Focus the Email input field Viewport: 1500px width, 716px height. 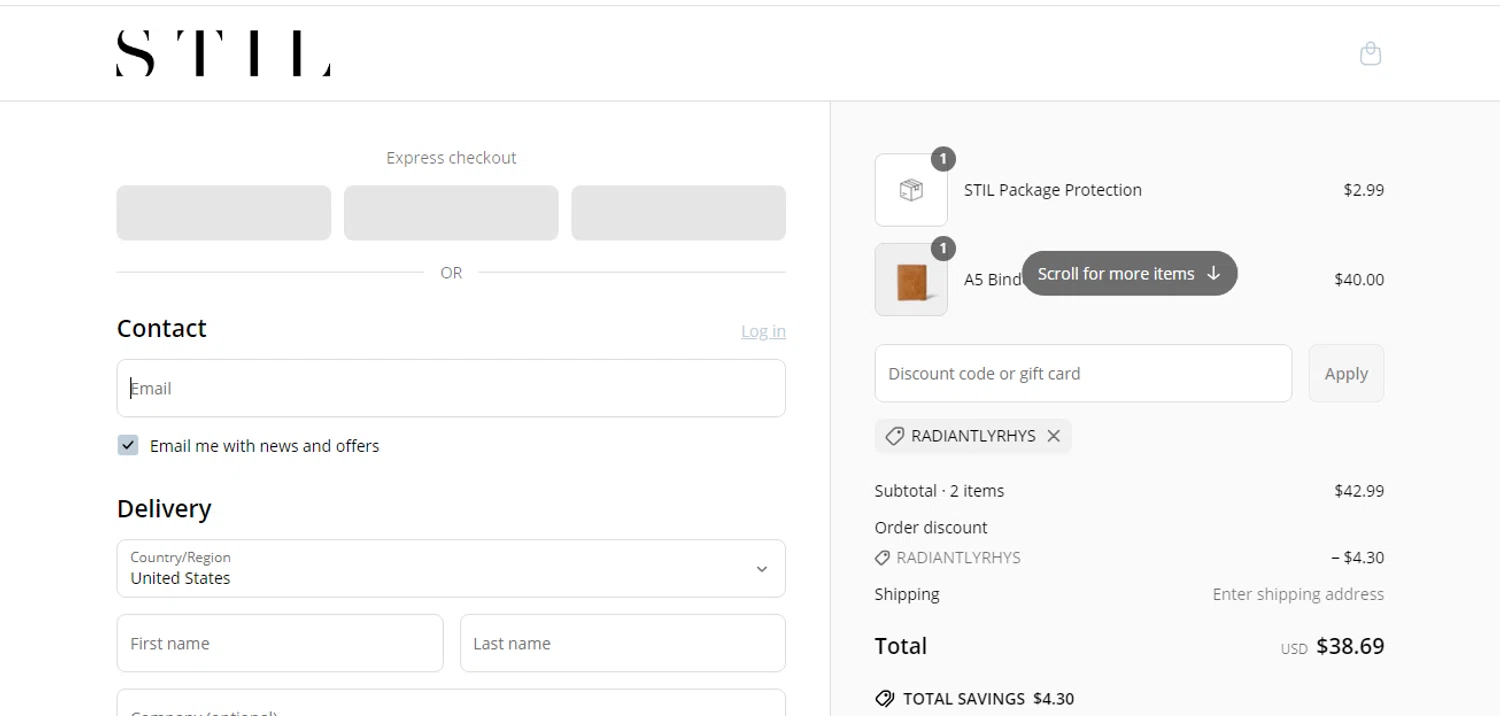(x=451, y=388)
